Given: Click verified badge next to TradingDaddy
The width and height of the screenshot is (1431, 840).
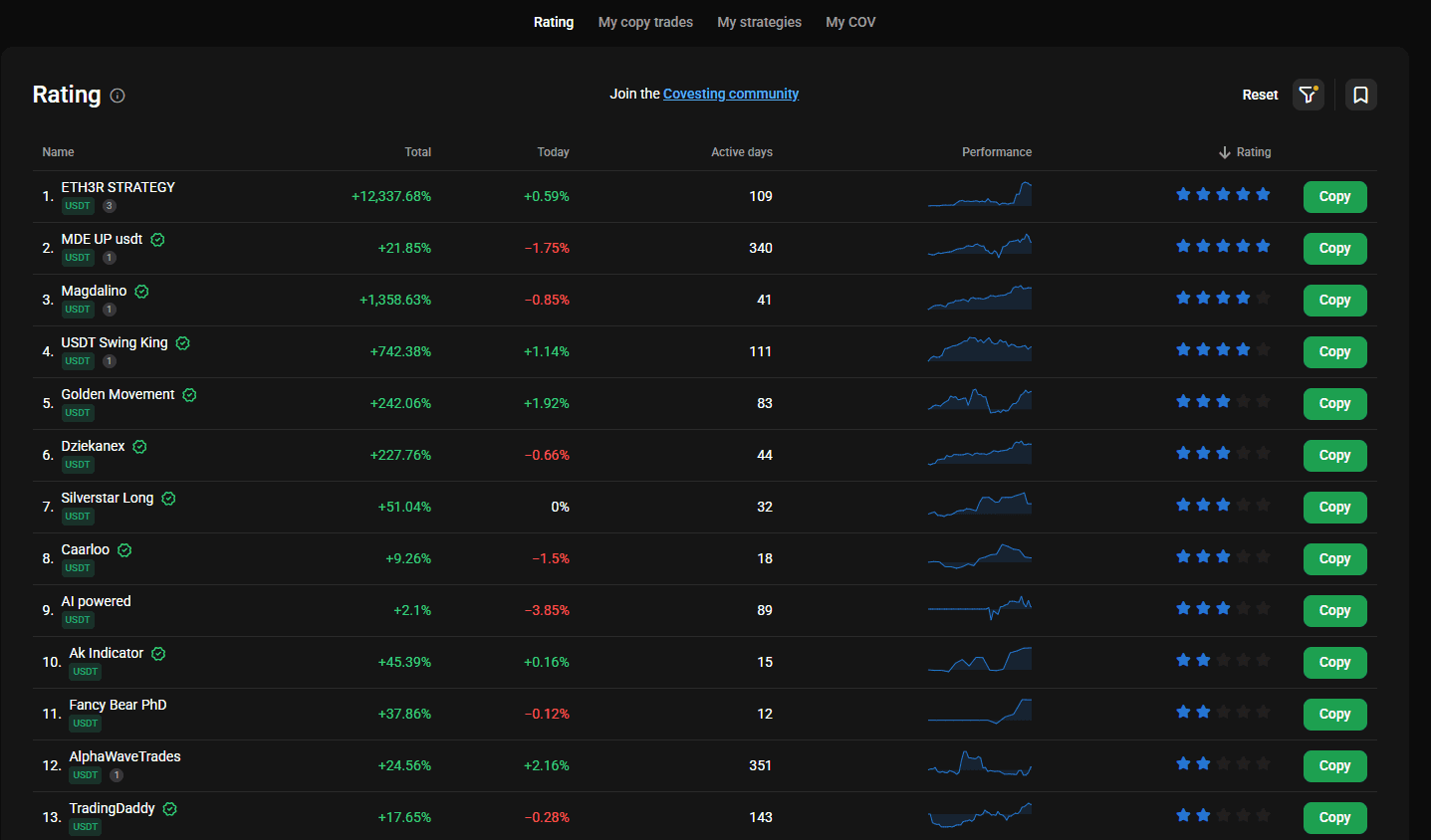Looking at the screenshot, I should pos(170,809).
